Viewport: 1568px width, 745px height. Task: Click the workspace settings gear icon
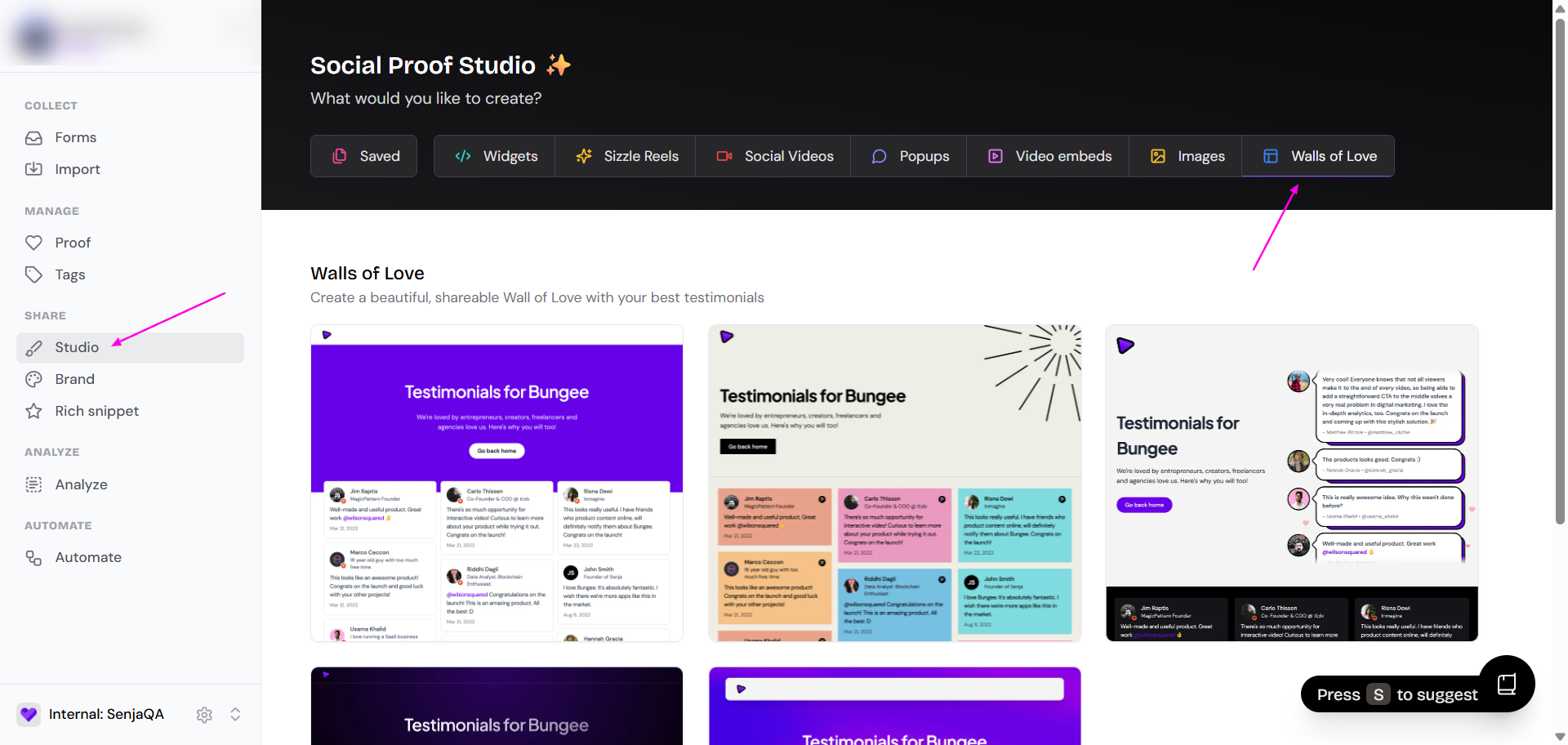pyautogui.click(x=204, y=715)
